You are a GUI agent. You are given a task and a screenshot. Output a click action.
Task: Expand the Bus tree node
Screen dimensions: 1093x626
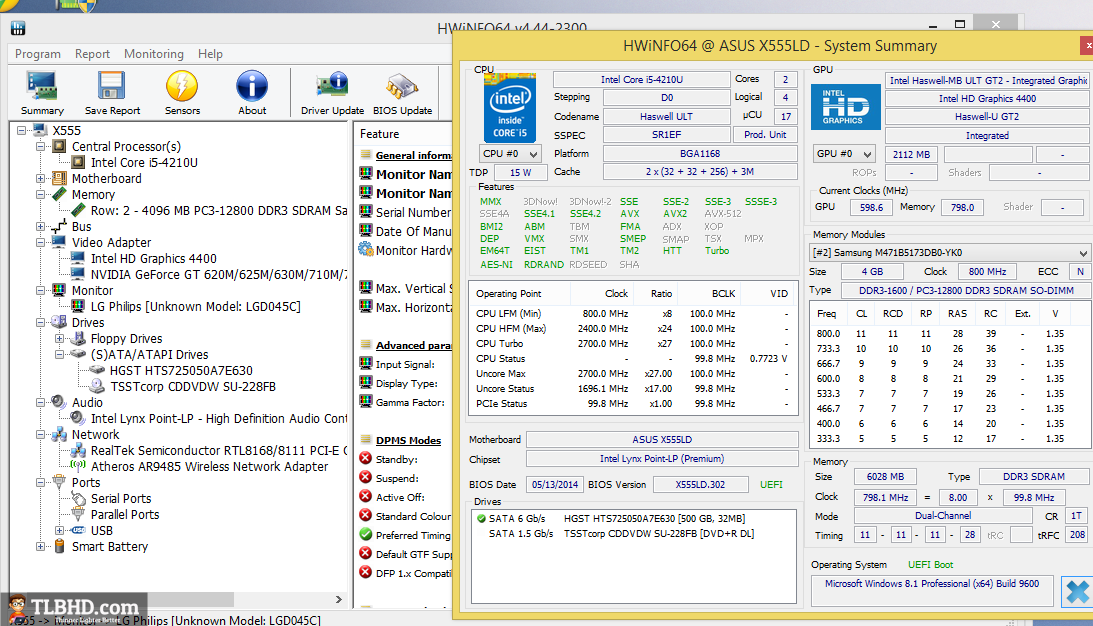point(40,227)
